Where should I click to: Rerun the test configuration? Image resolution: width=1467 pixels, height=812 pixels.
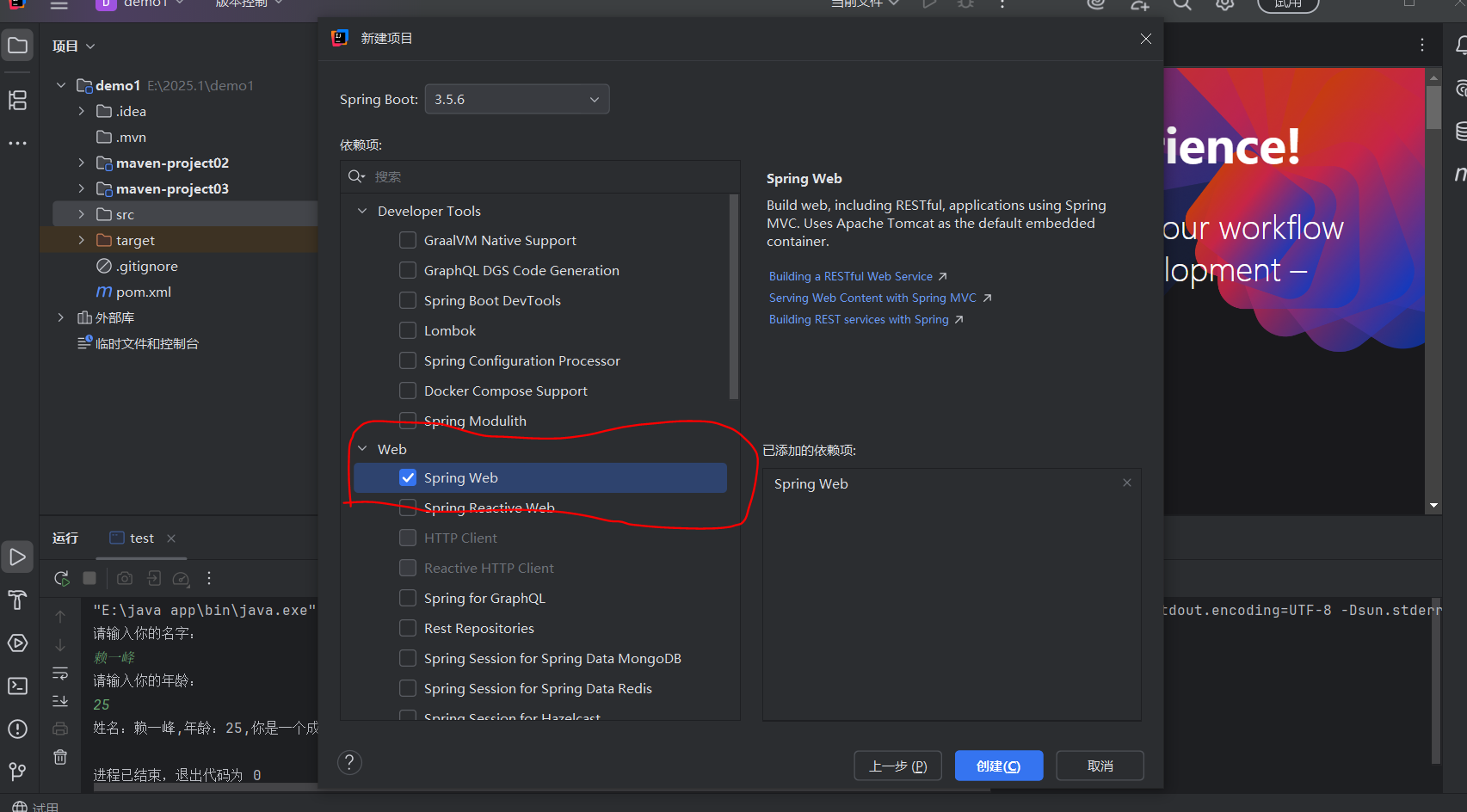tap(62, 578)
